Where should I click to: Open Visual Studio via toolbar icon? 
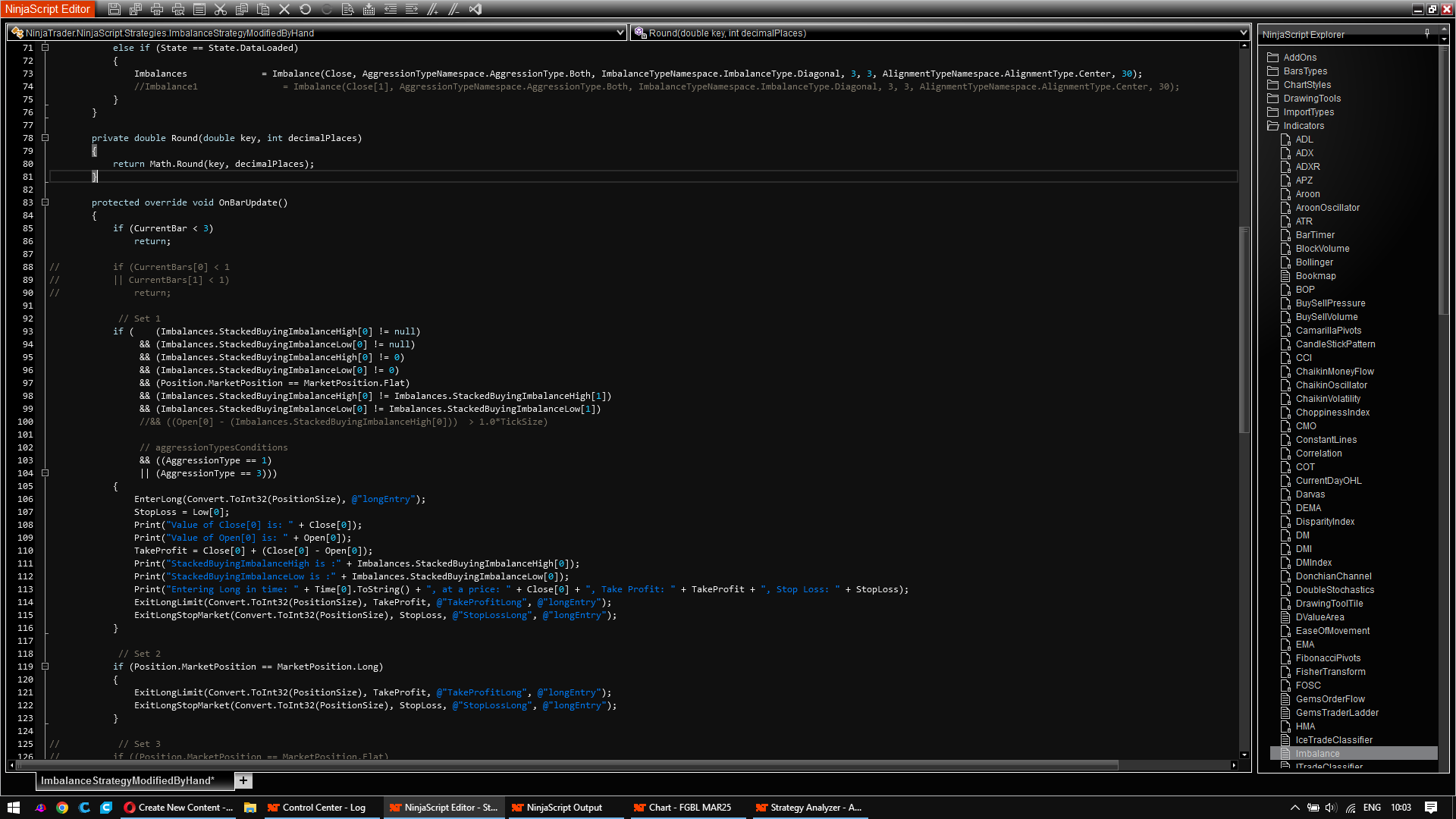[475, 9]
